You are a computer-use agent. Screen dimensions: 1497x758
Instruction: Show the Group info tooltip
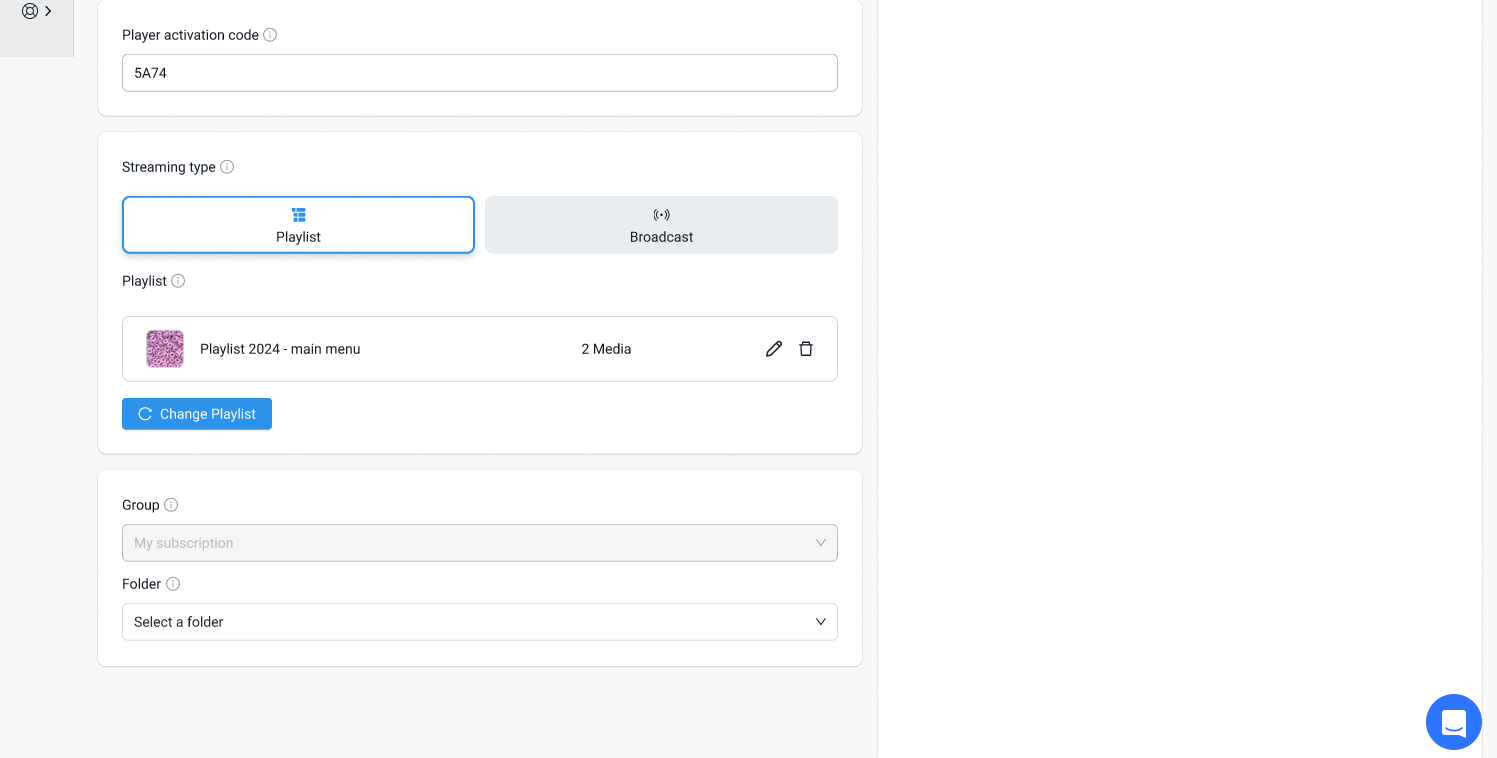171,505
